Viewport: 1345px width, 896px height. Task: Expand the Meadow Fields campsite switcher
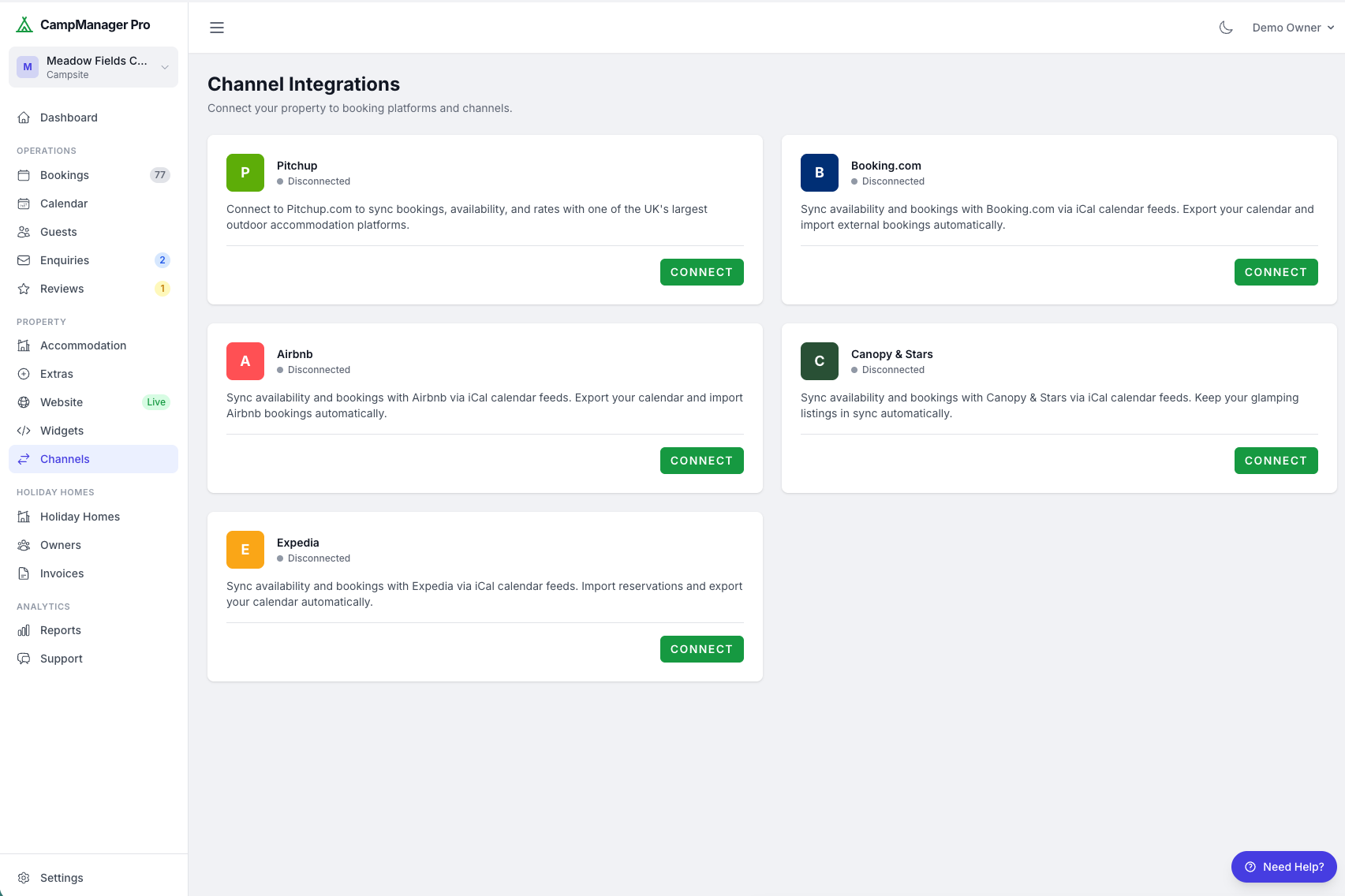93,67
